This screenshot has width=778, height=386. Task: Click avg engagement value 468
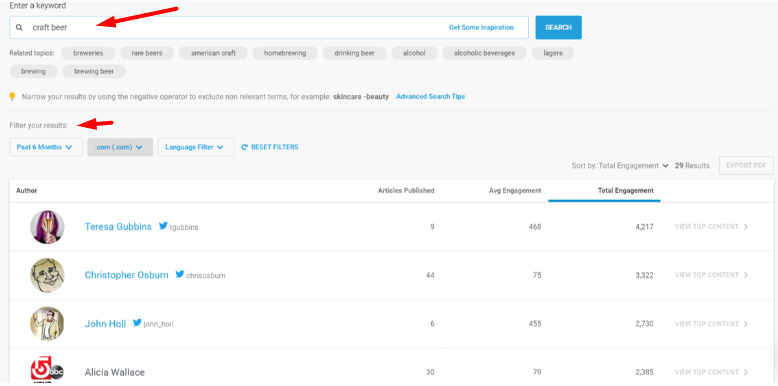tap(535, 227)
